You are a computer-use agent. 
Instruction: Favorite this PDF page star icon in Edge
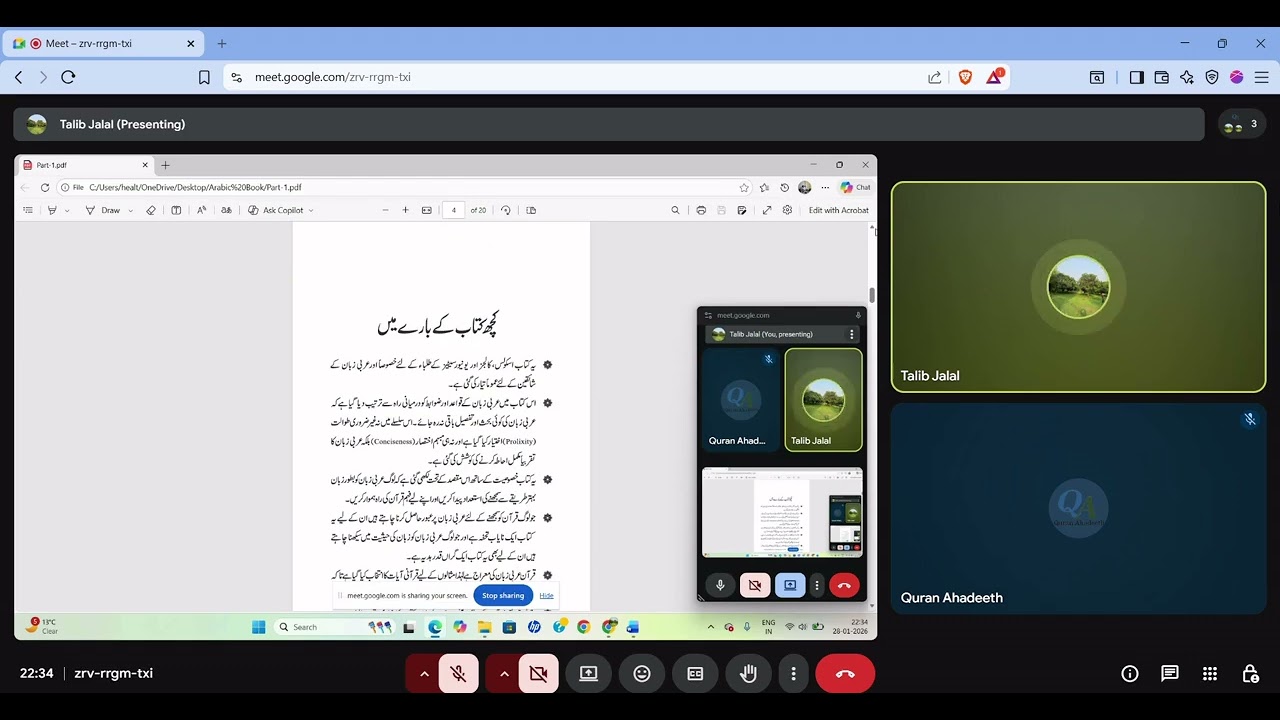[x=744, y=187]
